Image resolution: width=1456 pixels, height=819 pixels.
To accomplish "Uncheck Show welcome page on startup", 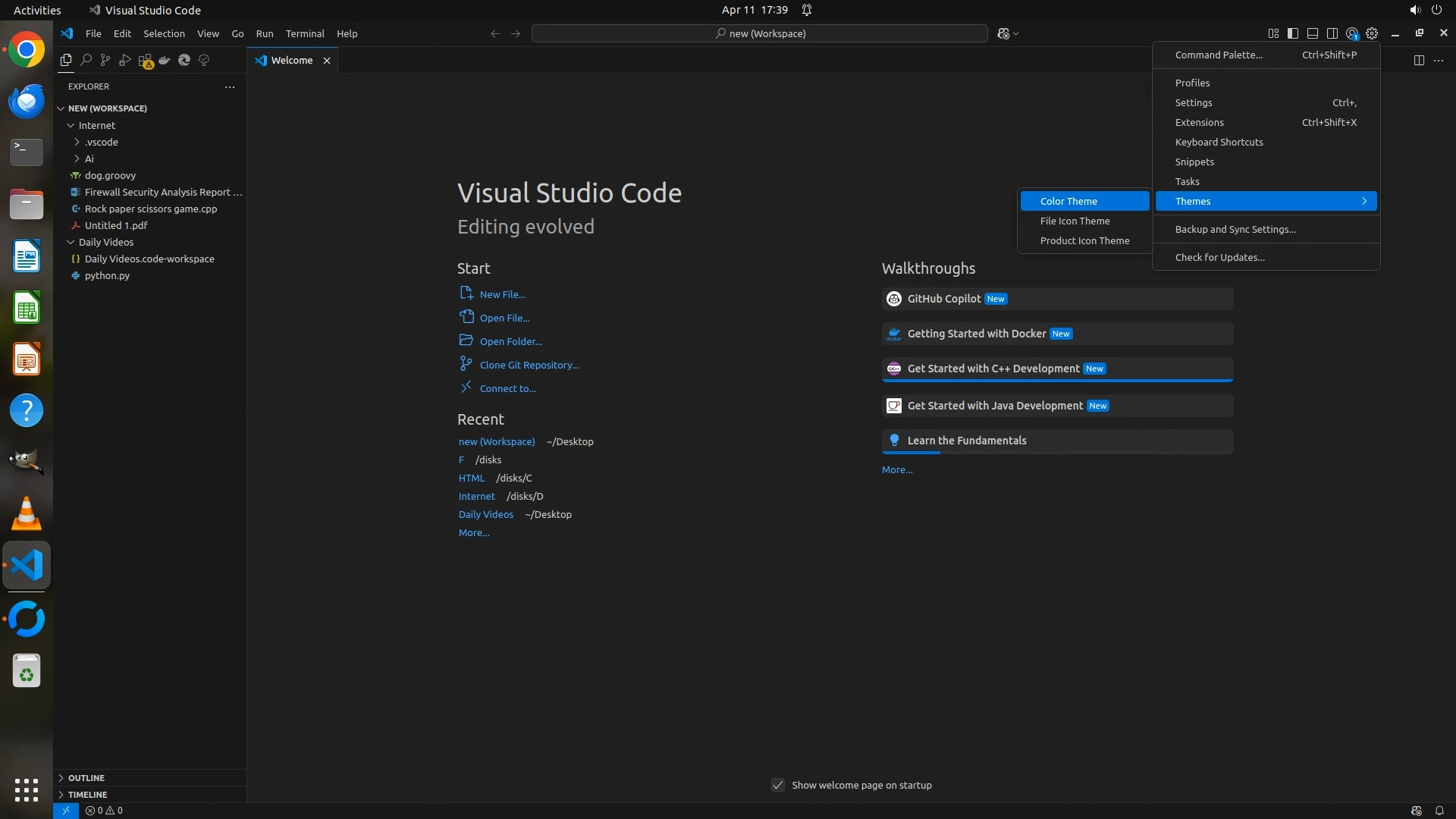I will tap(778, 785).
